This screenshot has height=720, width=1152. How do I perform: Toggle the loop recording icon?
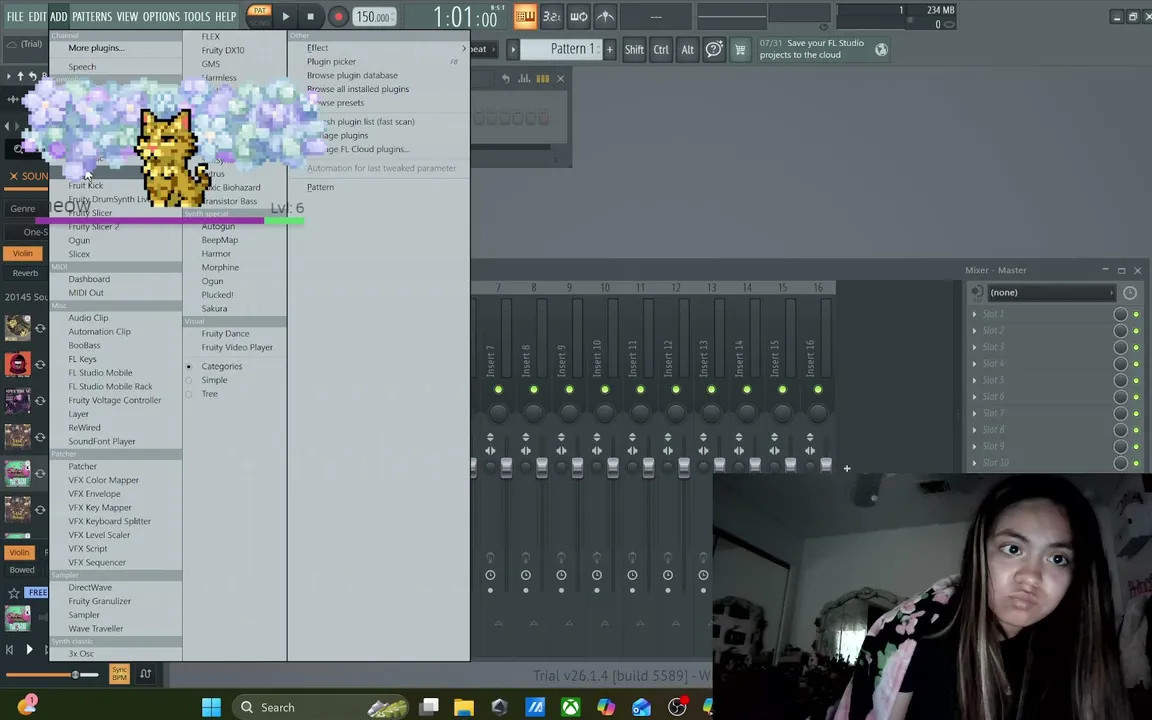[579, 16]
